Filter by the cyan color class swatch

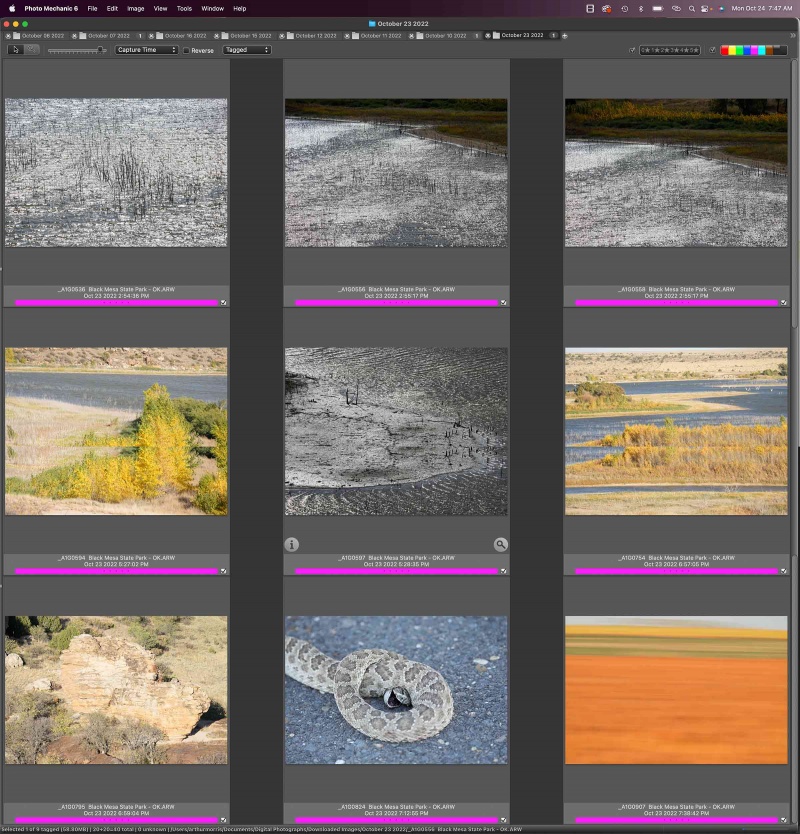pyautogui.click(x=762, y=50)
